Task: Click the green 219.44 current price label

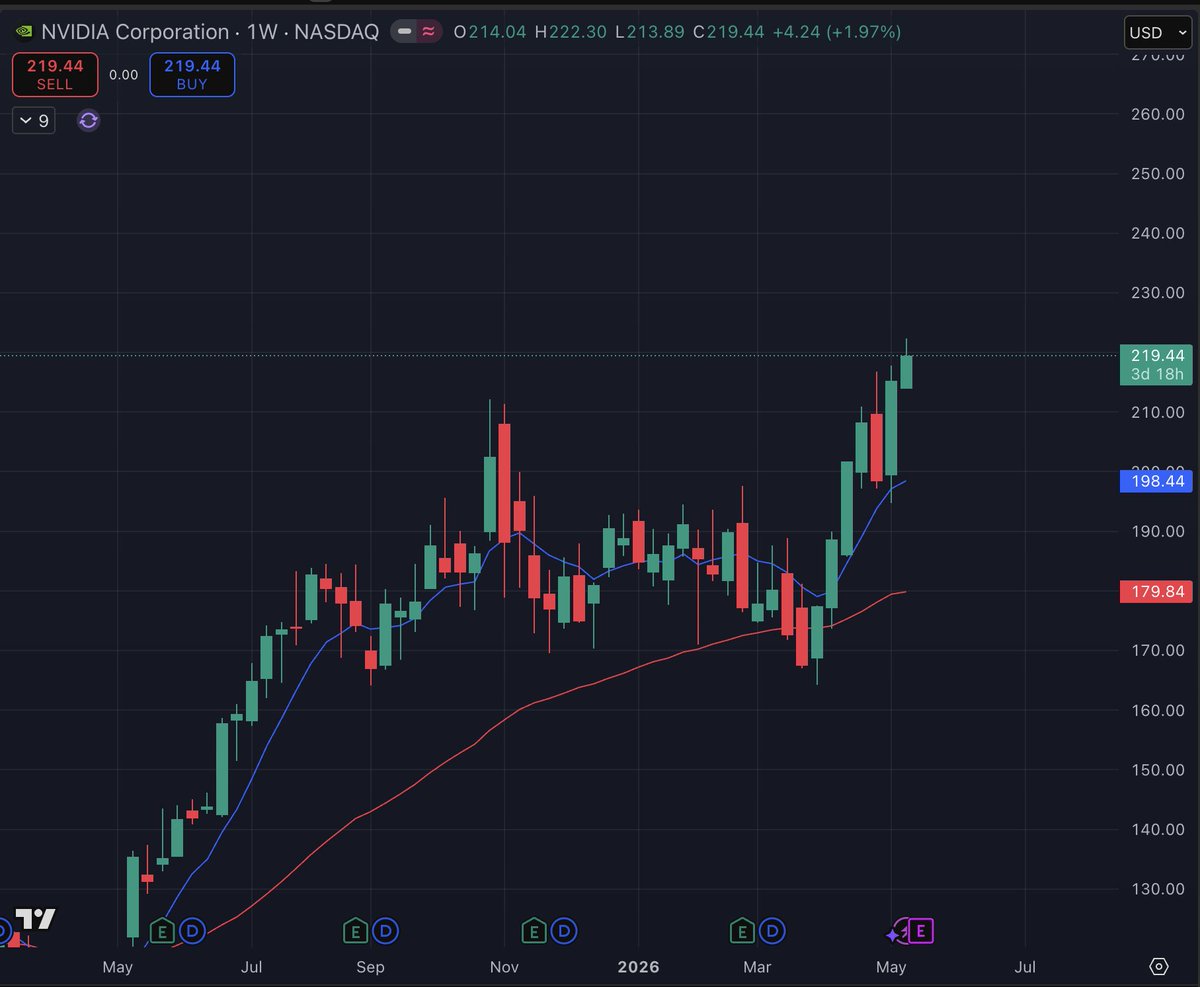Action: (1158, 355)
